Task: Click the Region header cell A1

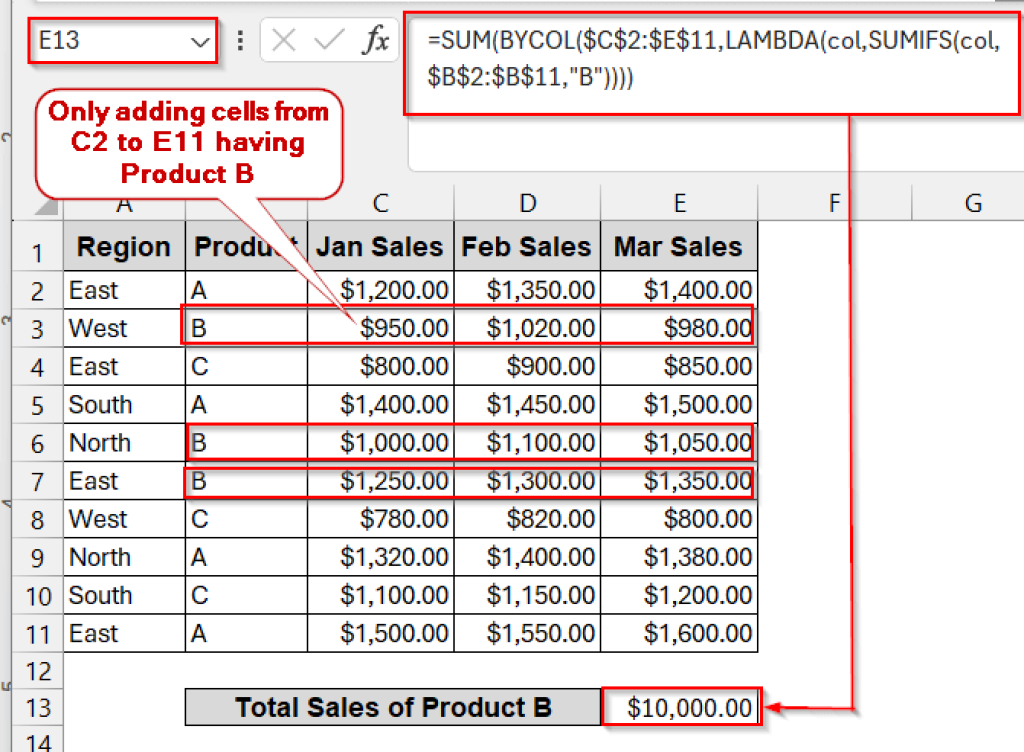Action: (123, 246)
